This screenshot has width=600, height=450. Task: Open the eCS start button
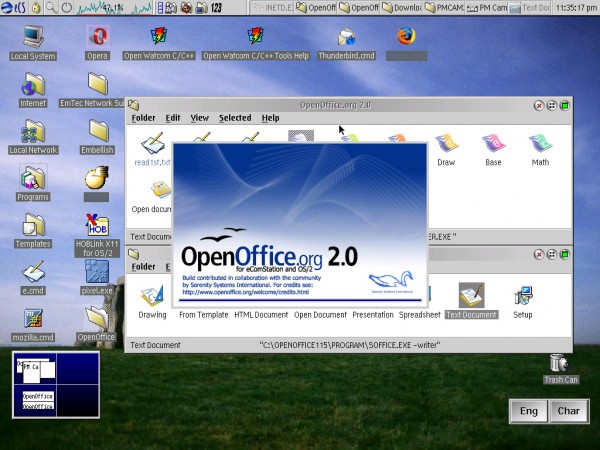[x=13, y=8]
